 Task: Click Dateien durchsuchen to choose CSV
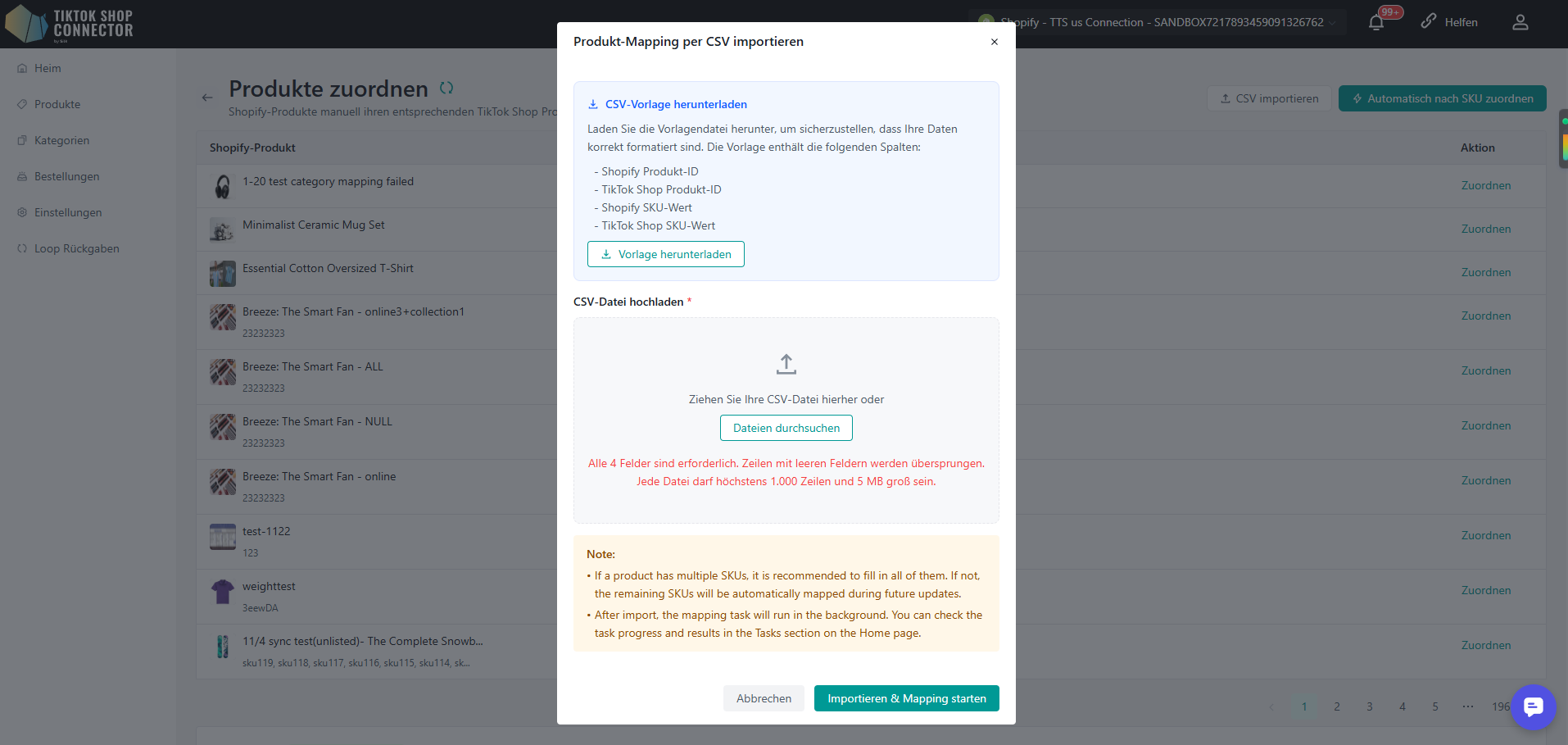click(786, 428)
